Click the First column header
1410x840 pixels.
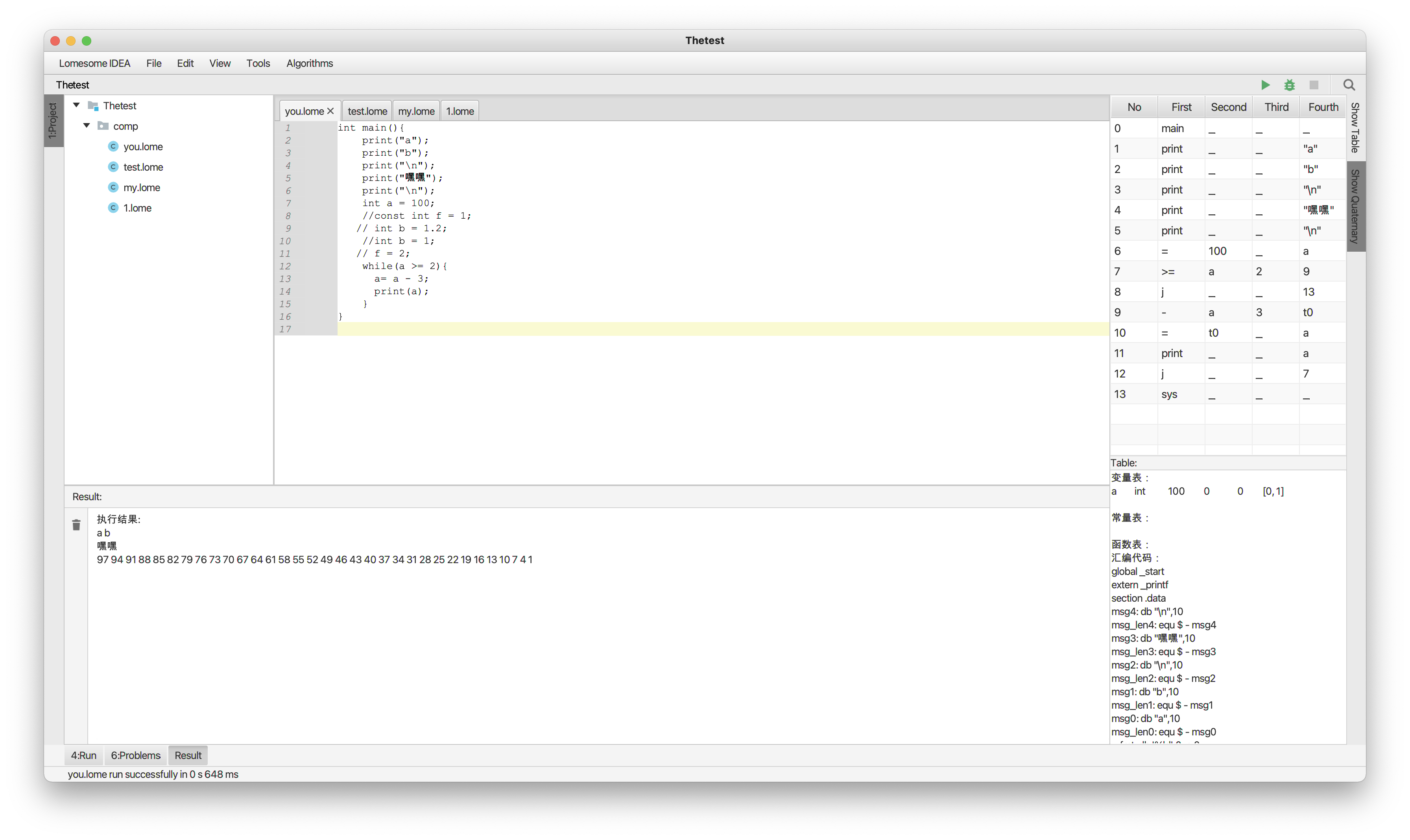click(x=1181, y=107)
